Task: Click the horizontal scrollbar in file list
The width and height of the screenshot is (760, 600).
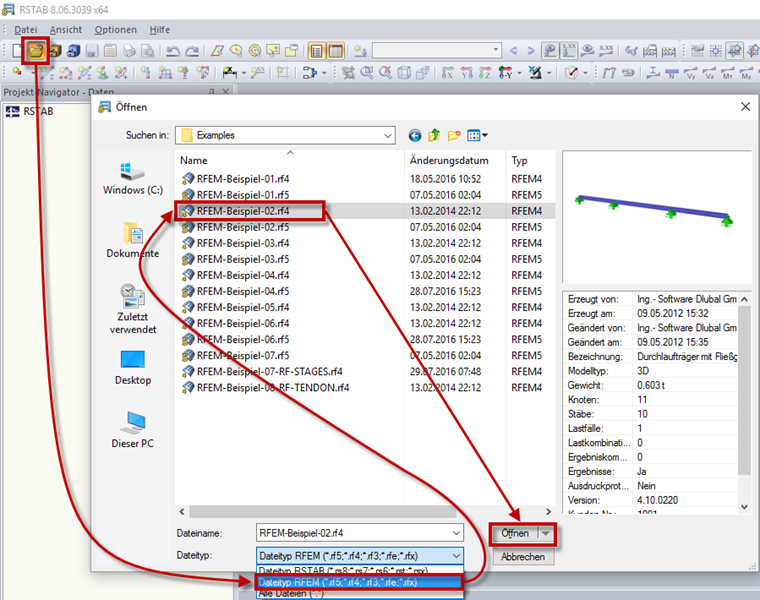Action: click(x=322, y=512)
